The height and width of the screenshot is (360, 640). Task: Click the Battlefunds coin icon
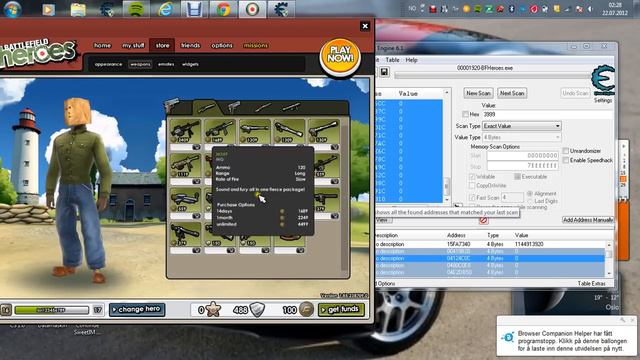coord(306,310)
